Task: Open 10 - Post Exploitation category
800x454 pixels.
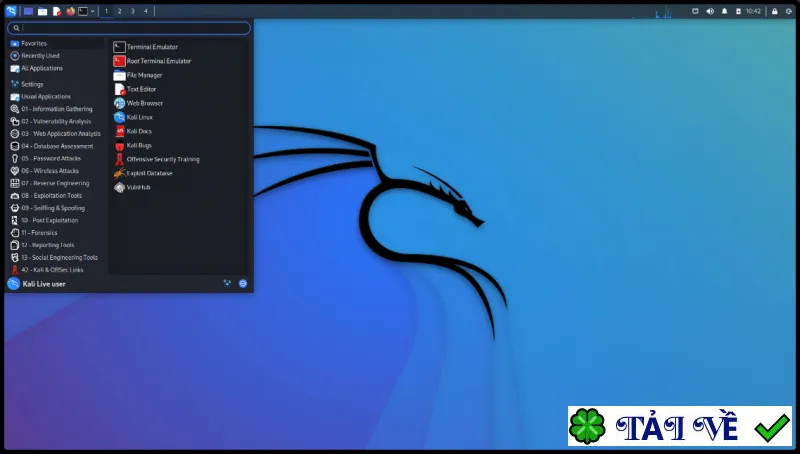Action: 56,220
